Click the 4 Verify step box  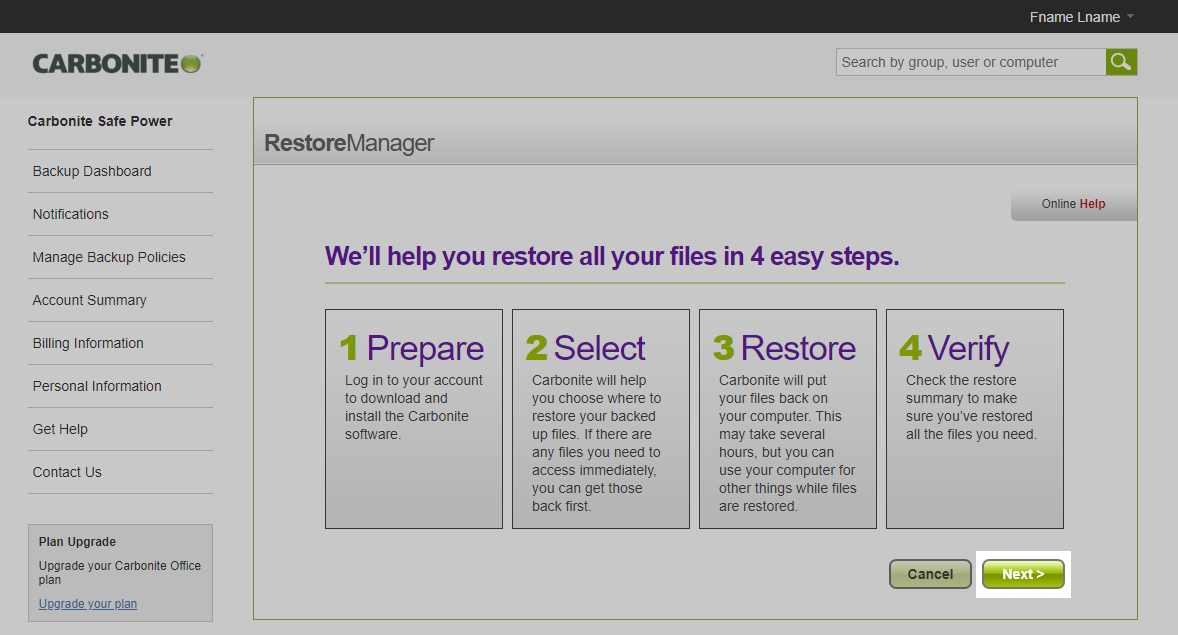click(x=974, y=418)
